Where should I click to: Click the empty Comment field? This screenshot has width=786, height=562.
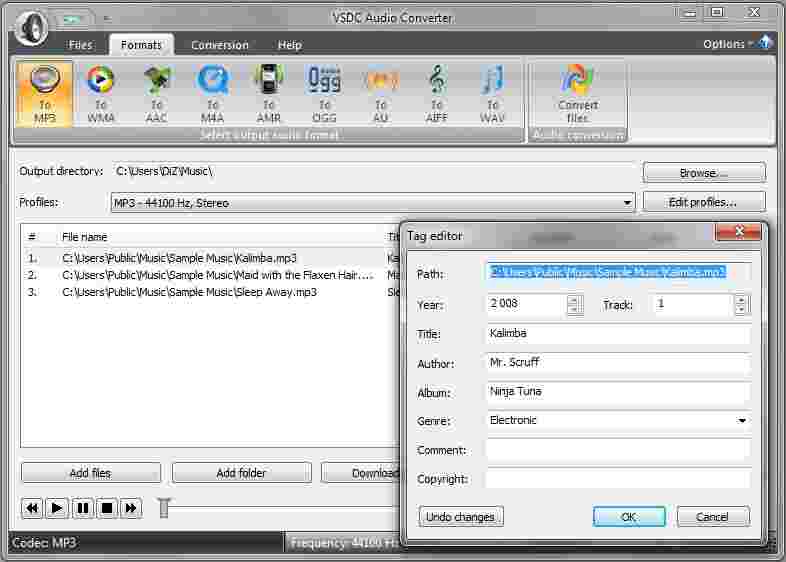(619, 450)
